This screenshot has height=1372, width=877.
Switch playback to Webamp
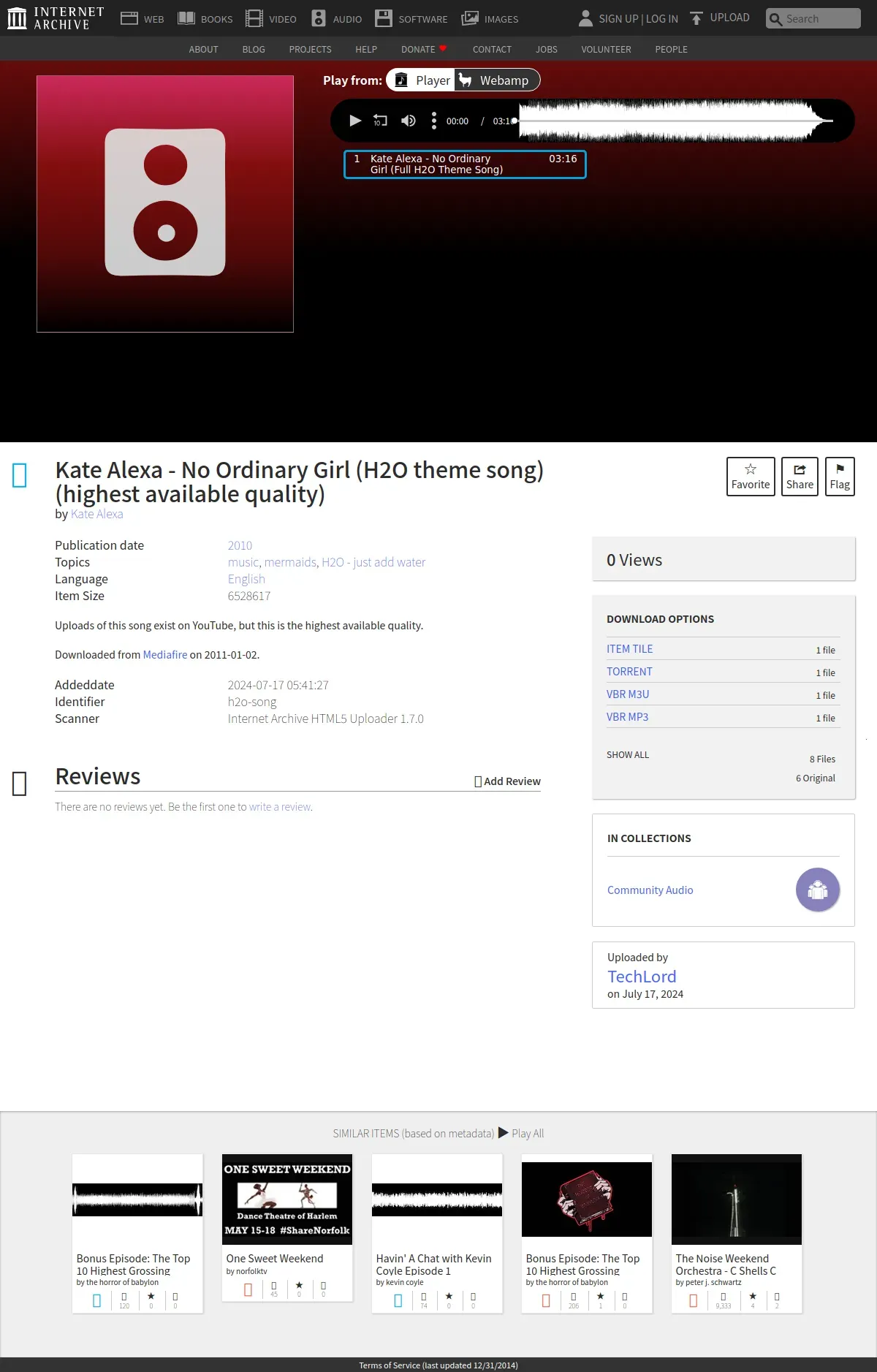click(x=497, y=80)
